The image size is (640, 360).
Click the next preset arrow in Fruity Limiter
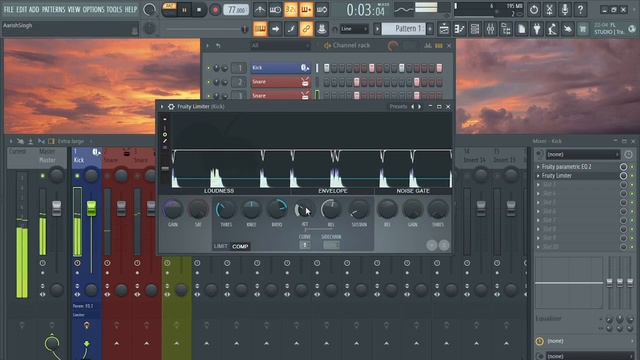[420, 107]
